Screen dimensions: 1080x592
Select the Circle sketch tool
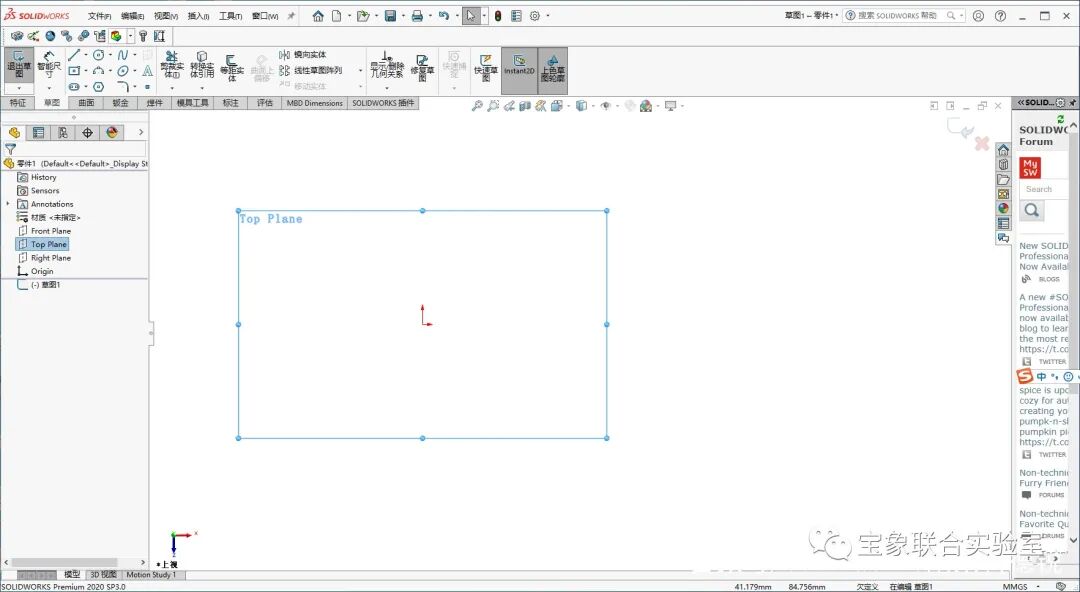pos(98,54)
